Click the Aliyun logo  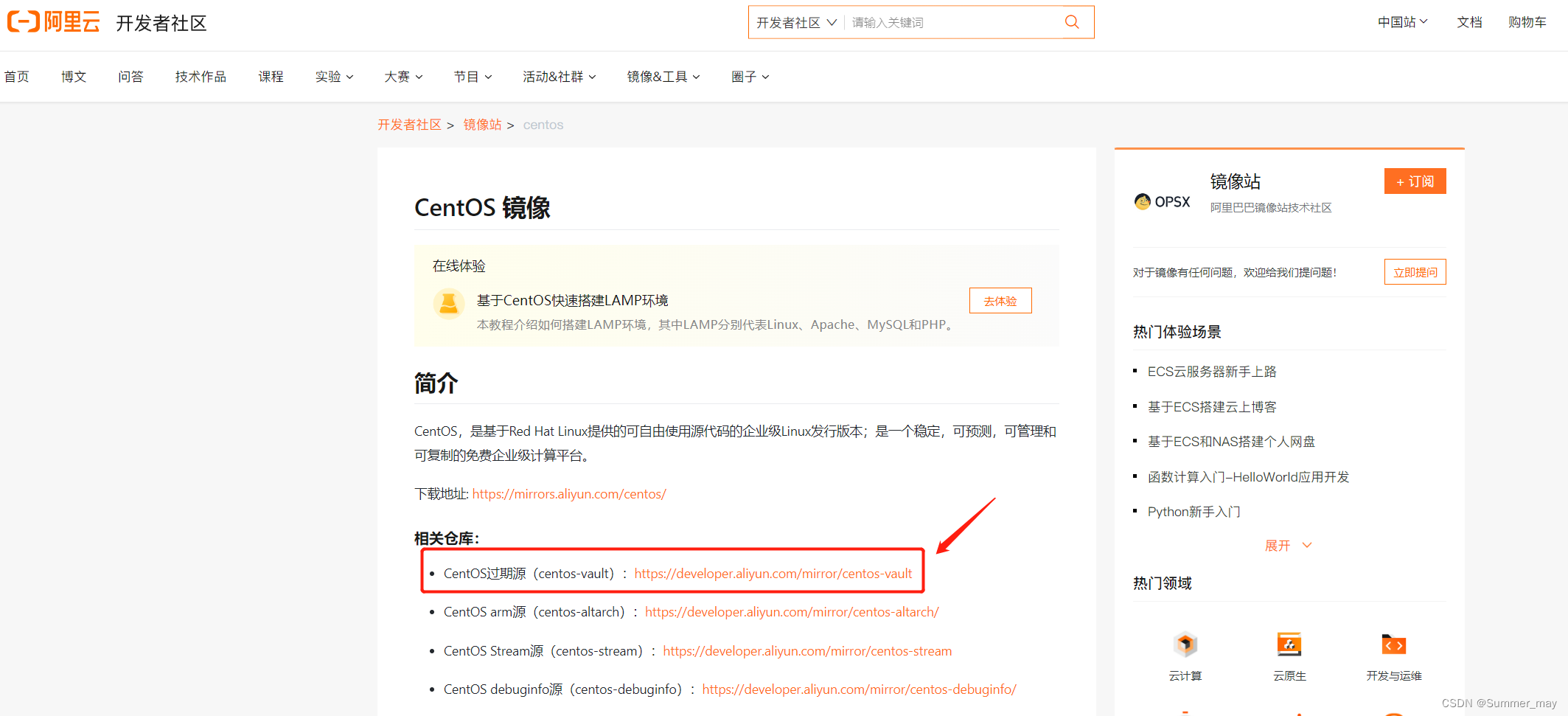[x=53, y=22]
